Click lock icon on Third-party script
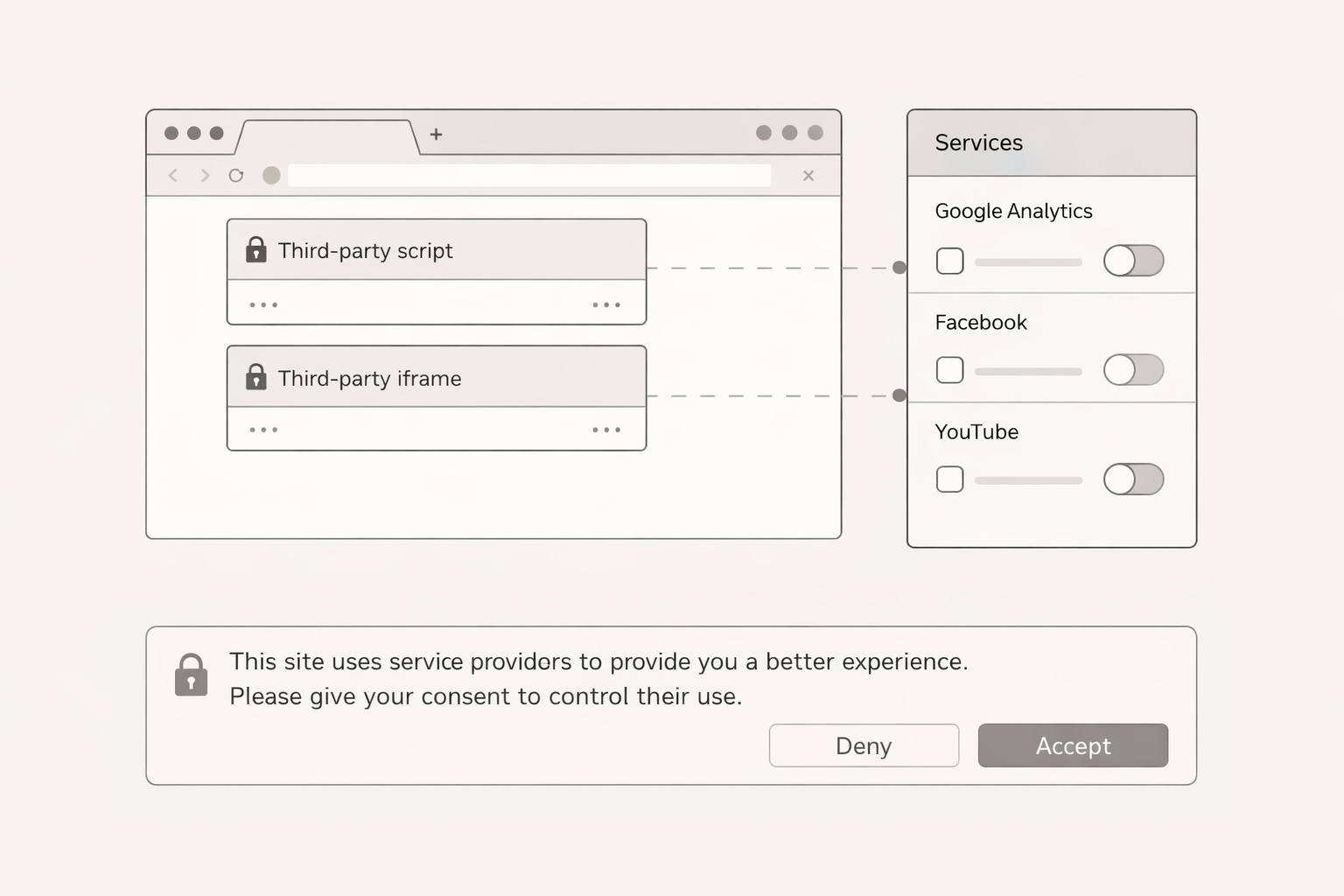Screen dimensions: 1344x896 click(255, 250)
